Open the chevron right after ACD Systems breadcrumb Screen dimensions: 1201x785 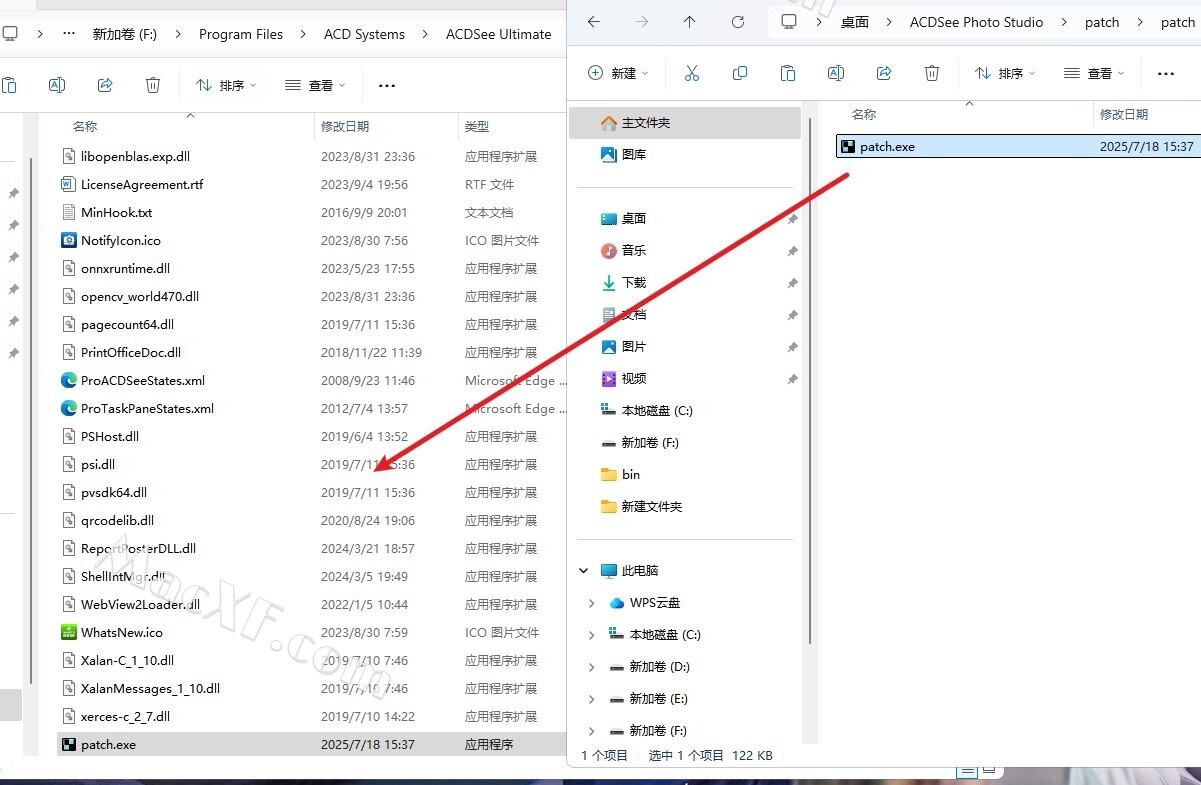click(425, 34)
